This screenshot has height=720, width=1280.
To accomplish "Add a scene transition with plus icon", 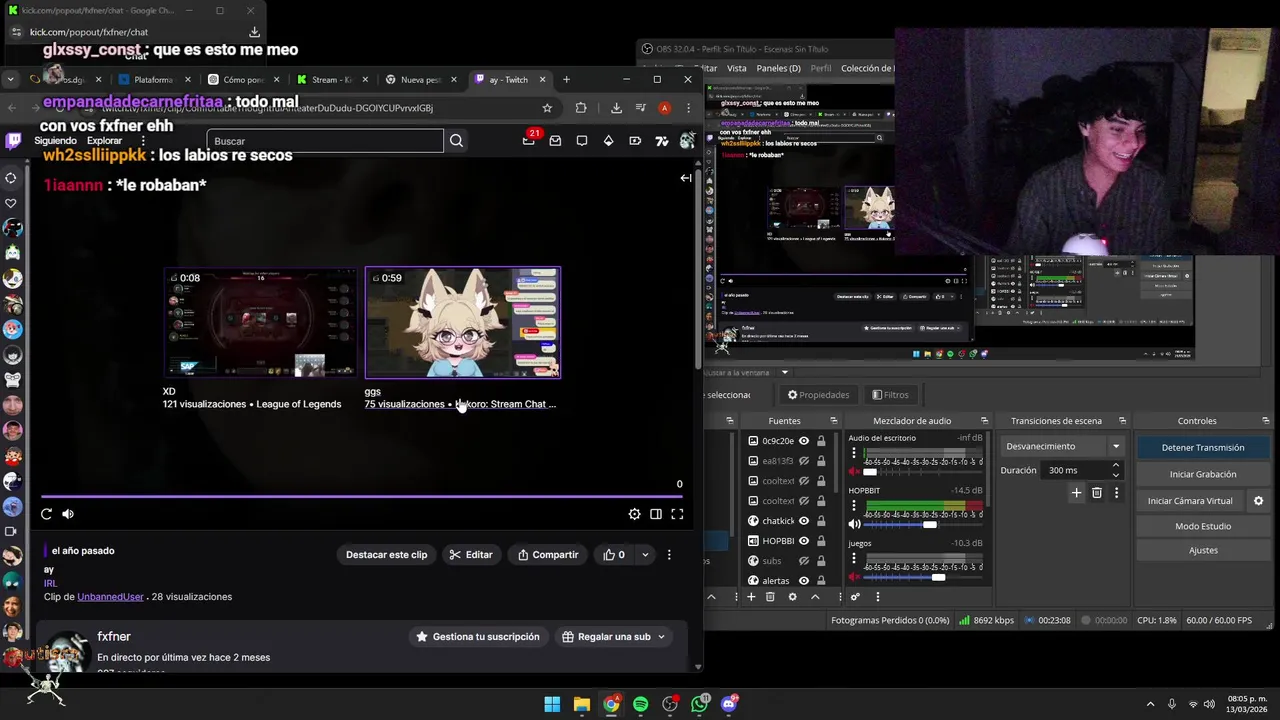I will 1076,493.
